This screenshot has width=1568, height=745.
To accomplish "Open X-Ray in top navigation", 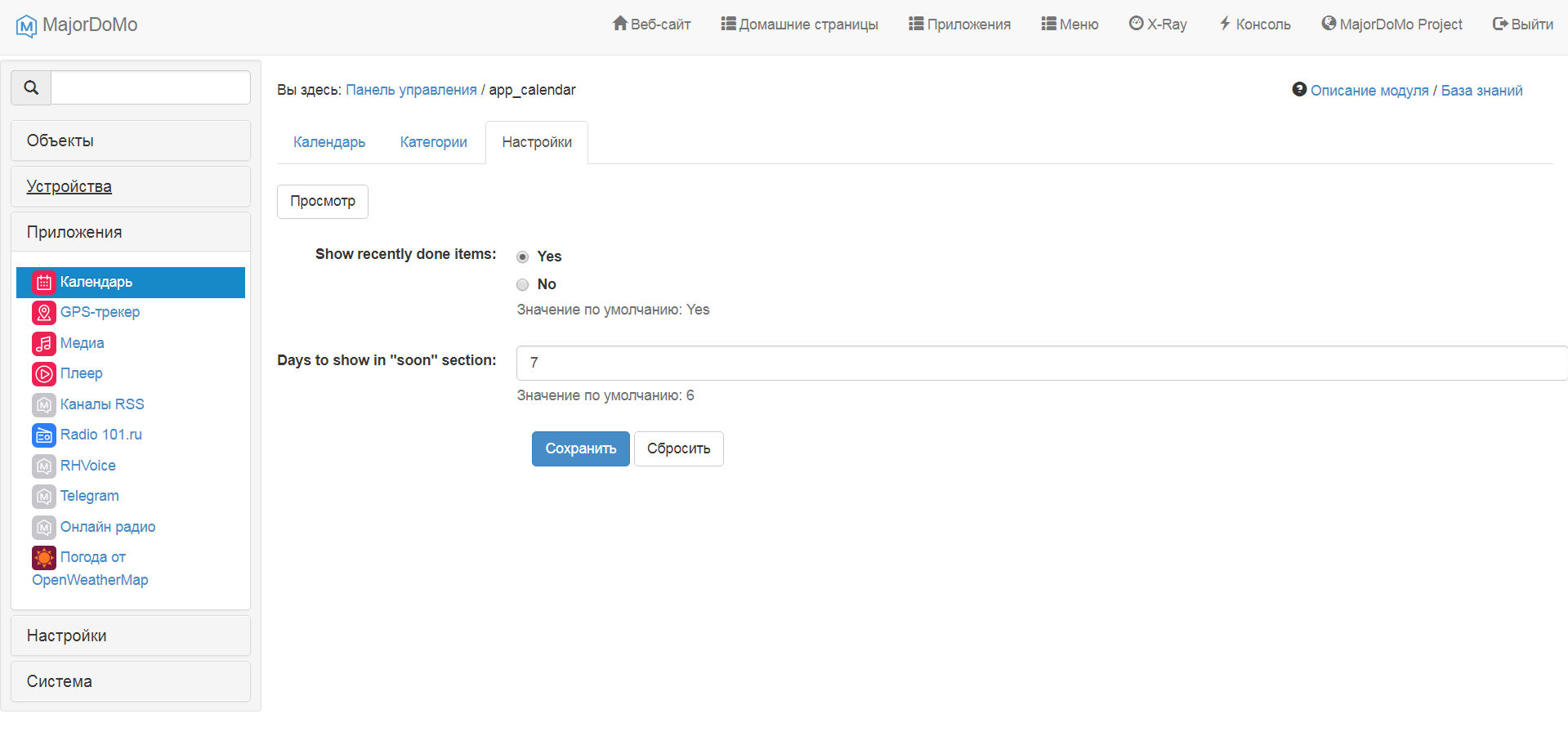I will (x=1158, y=25).
